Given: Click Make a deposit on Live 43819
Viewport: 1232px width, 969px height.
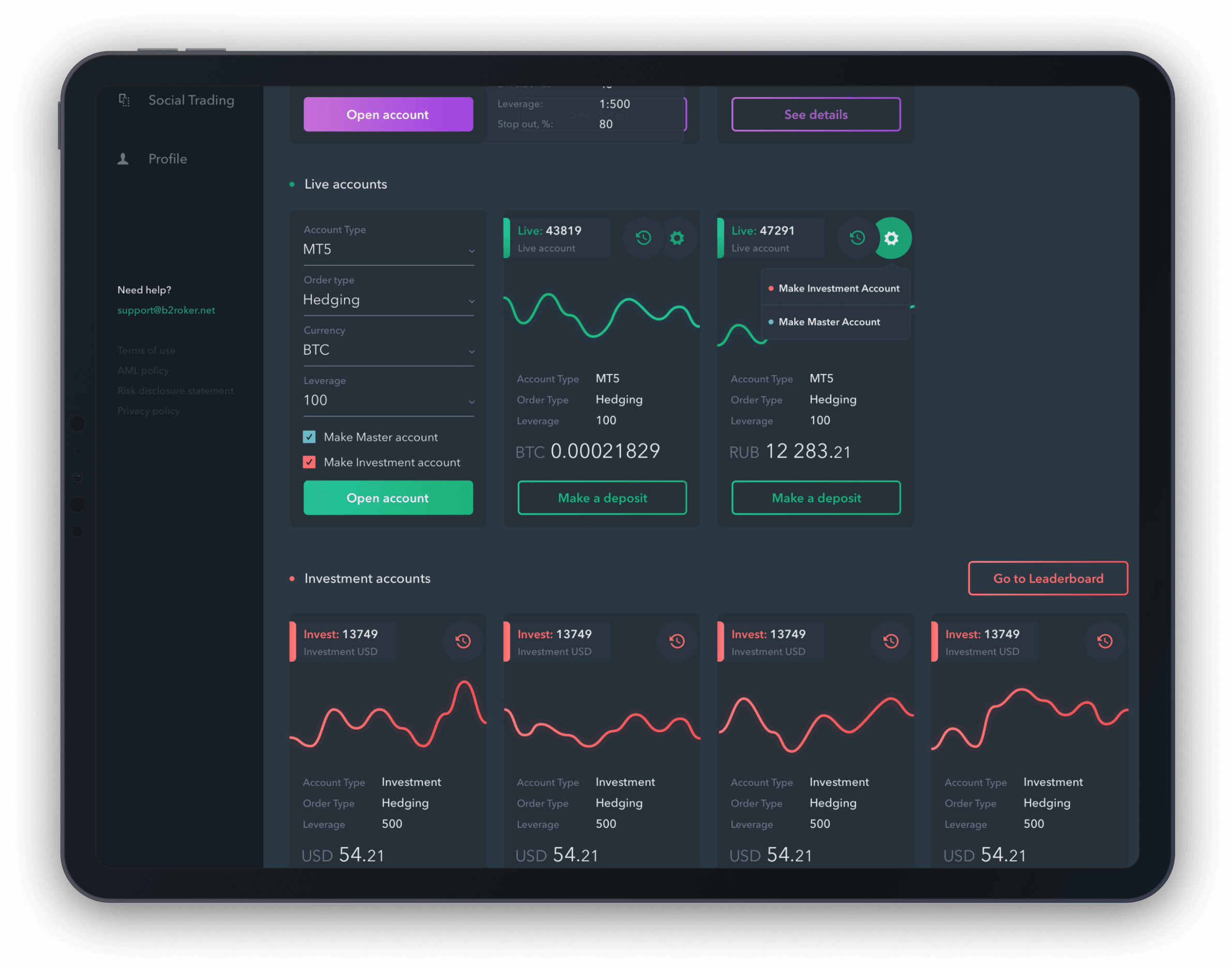Looking at the screenshot, I should 602,497.
